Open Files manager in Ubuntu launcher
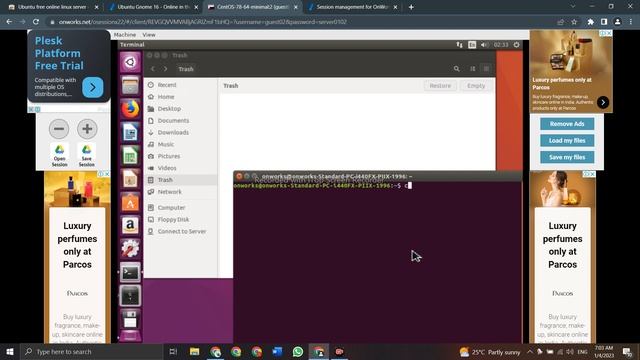The height and width of the screenshot is (360, 640). point(130,85)
